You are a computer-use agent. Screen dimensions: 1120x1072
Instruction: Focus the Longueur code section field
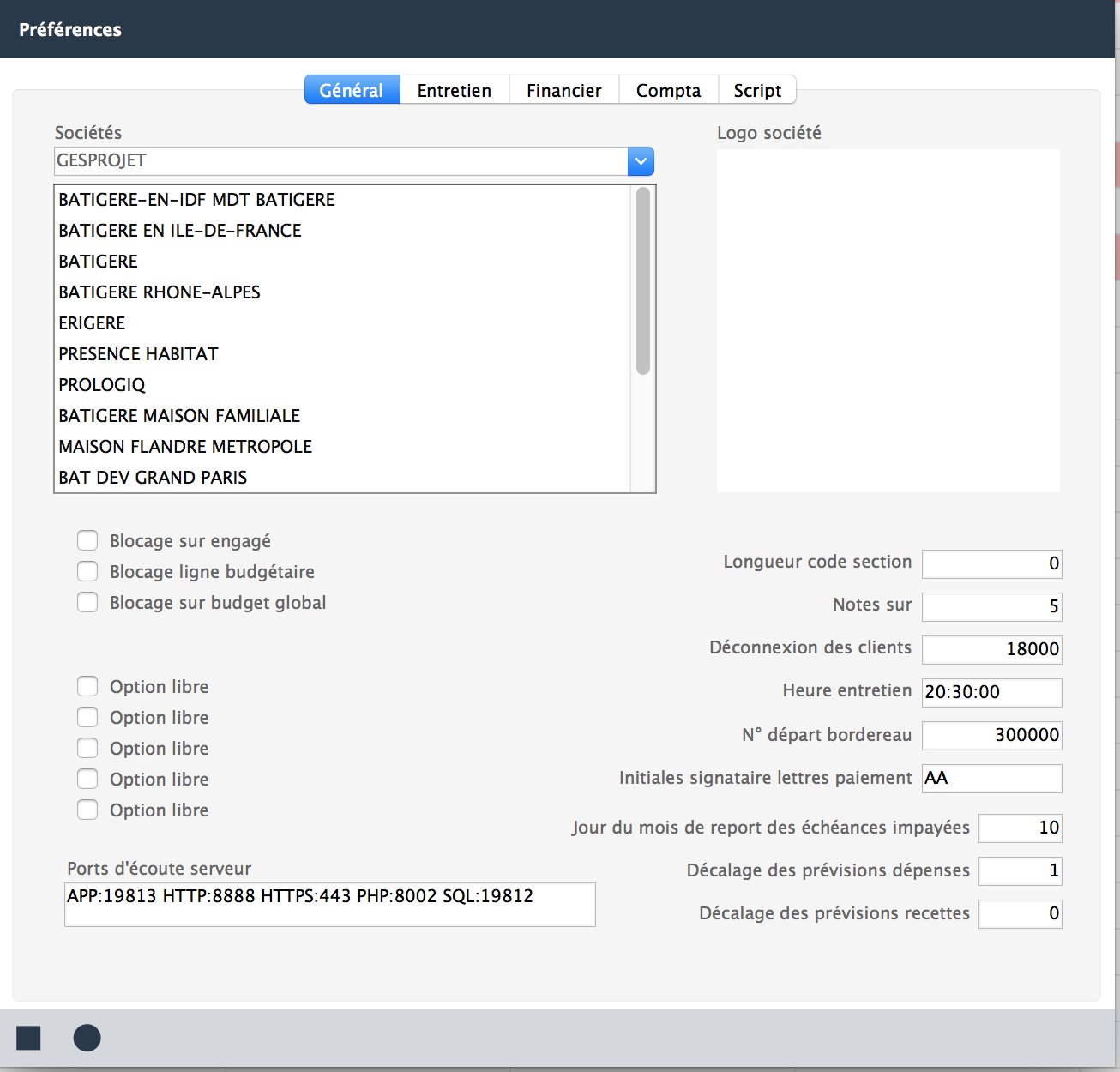coord(992,563)
